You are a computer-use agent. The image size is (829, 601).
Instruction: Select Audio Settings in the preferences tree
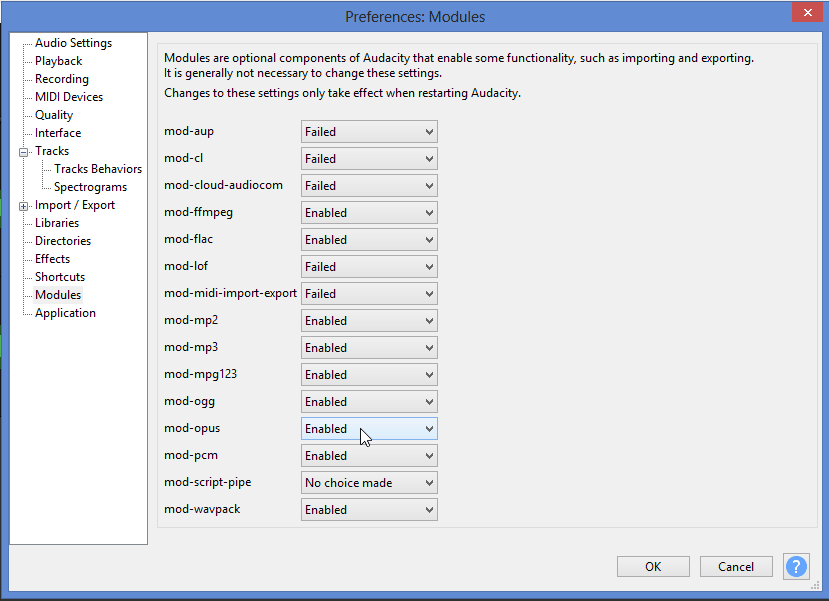[73, 43]
